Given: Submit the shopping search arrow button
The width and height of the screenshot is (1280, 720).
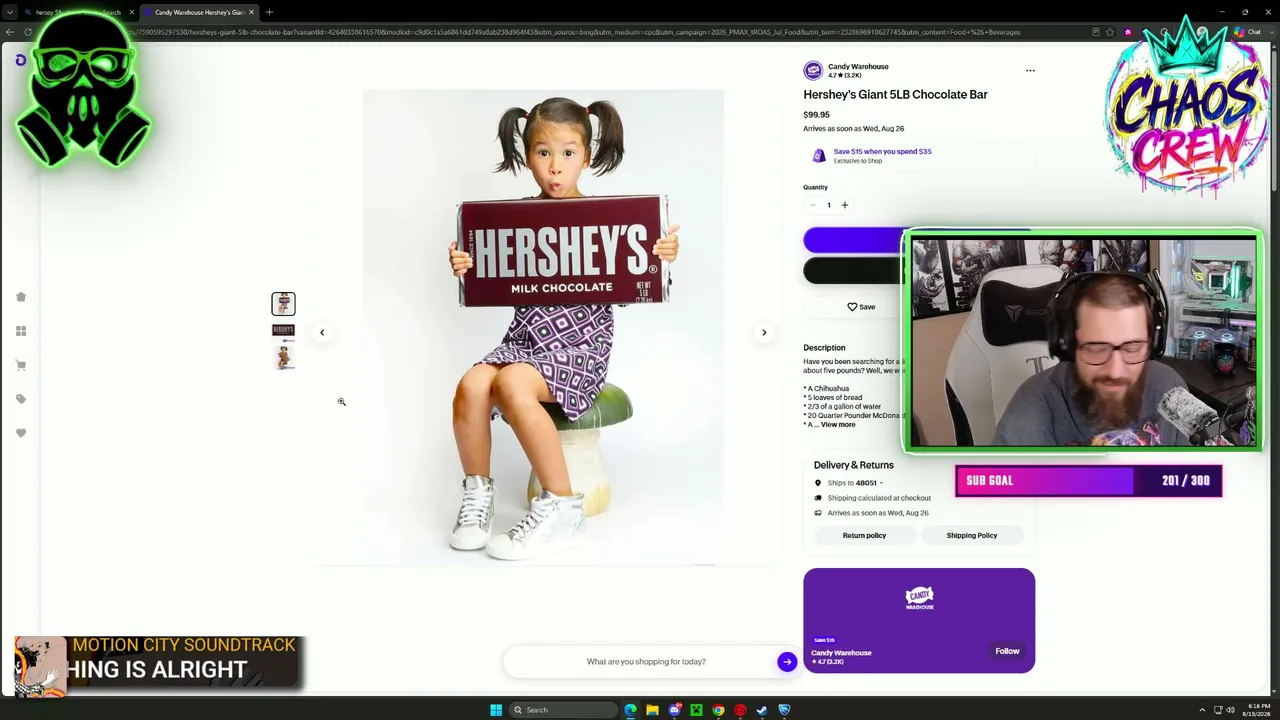Looking at the screenshot, I should pos(787,662).
